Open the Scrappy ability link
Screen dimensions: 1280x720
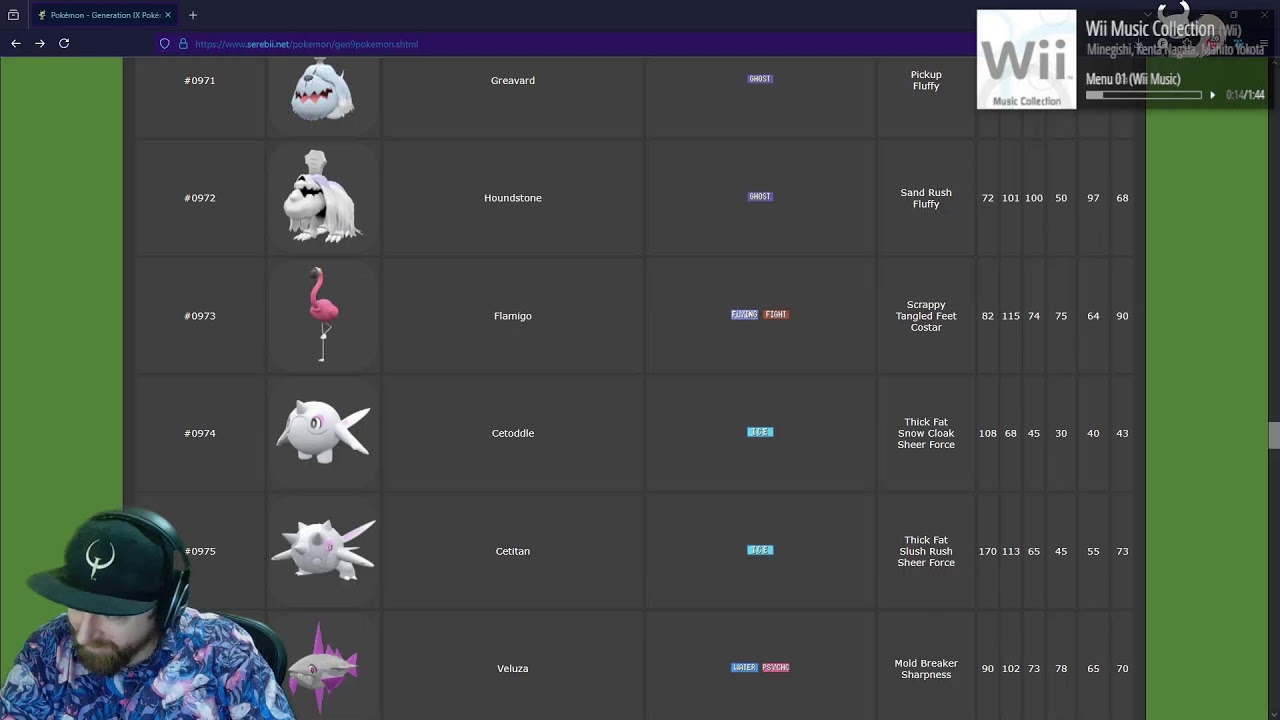tap(926, 305)
